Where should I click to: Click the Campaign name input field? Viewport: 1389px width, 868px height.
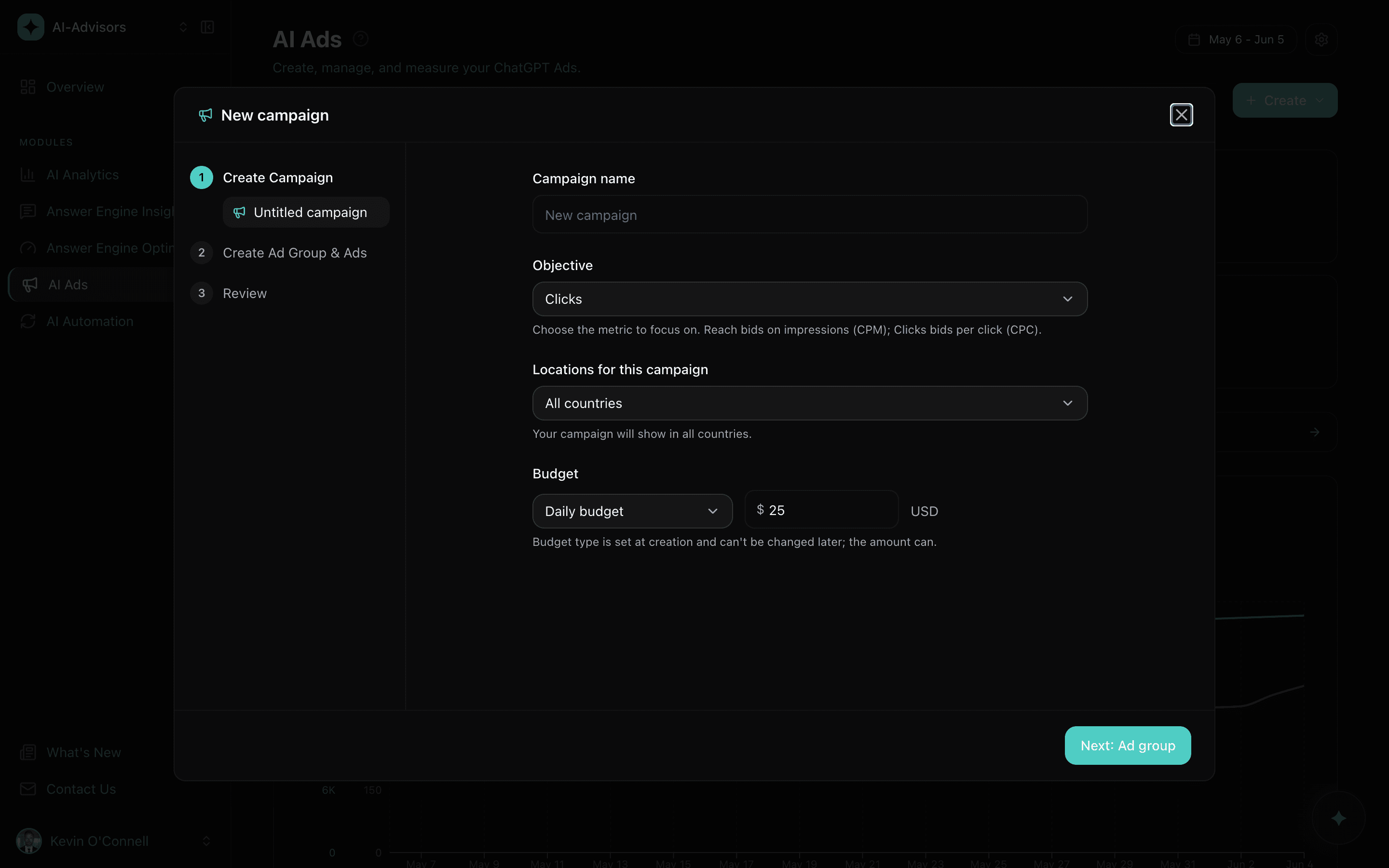(x=810, y=215)
